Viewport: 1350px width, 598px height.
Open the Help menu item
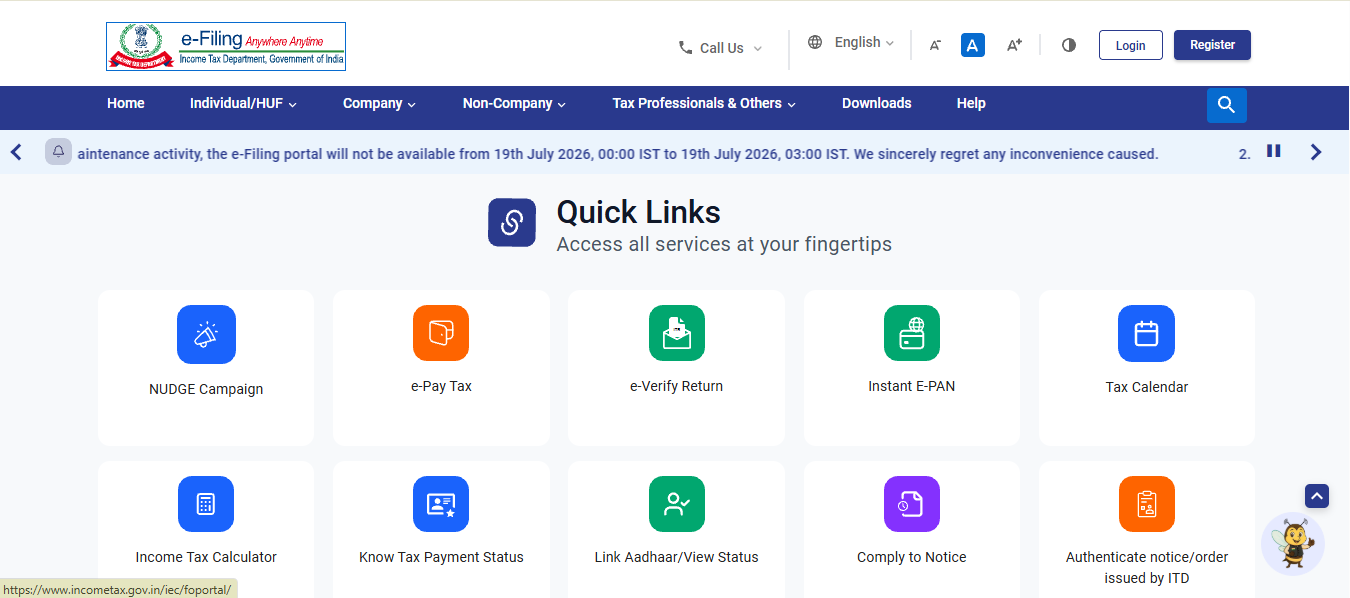point(971,104)
